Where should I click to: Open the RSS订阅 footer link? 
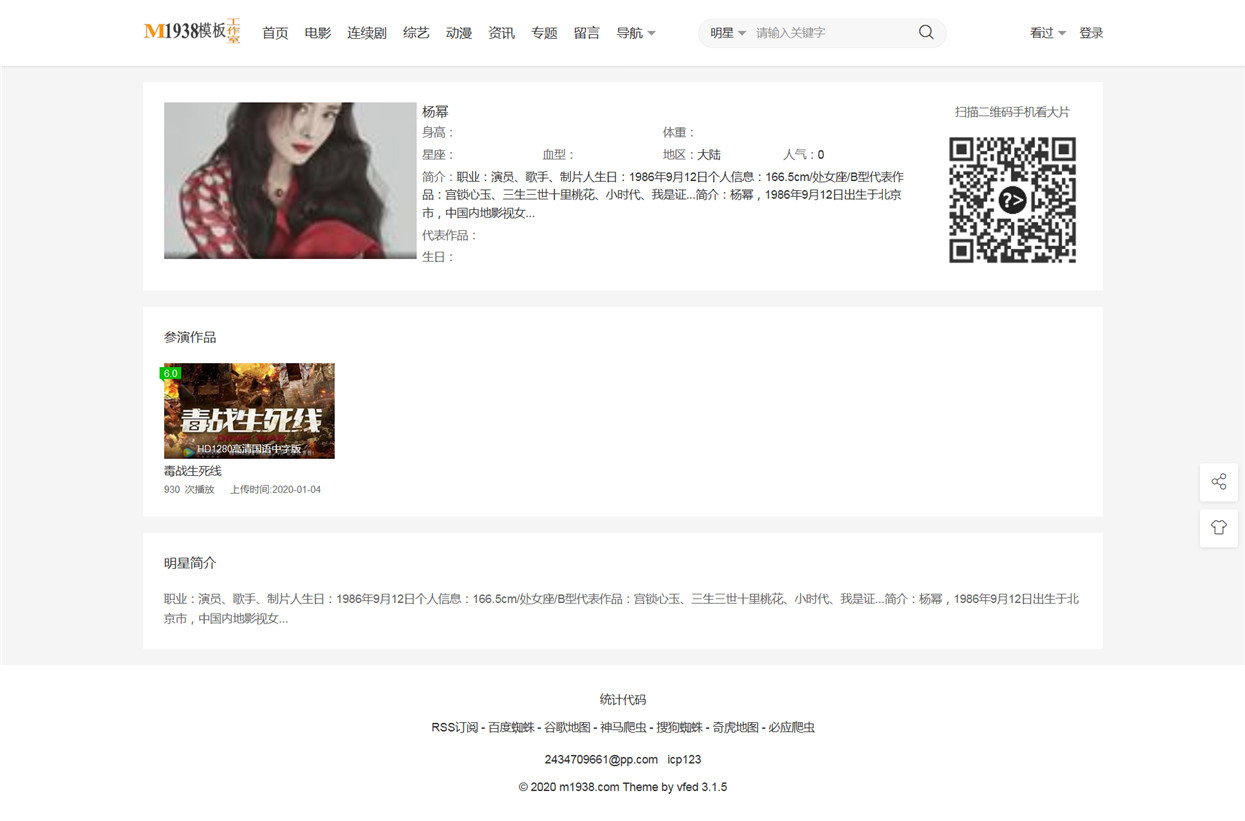coord(455,728)
